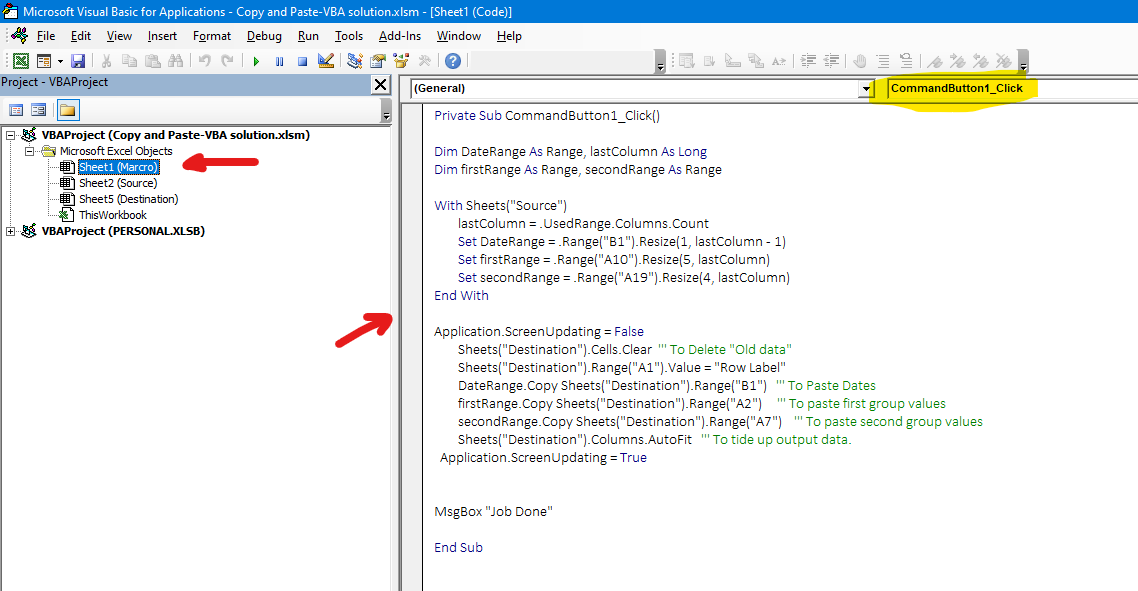Open the Toolbox icon
This screenshot has height=591, width=1138.
click(x=425, y=62)
